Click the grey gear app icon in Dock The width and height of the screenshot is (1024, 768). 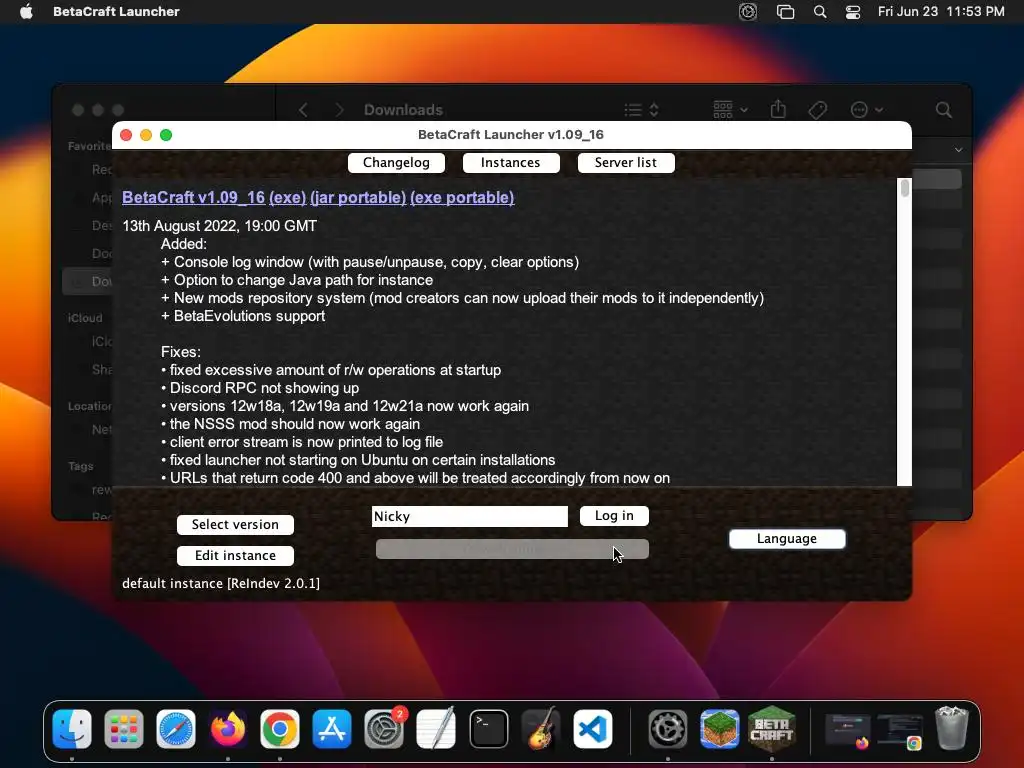[x=667, y=729]
